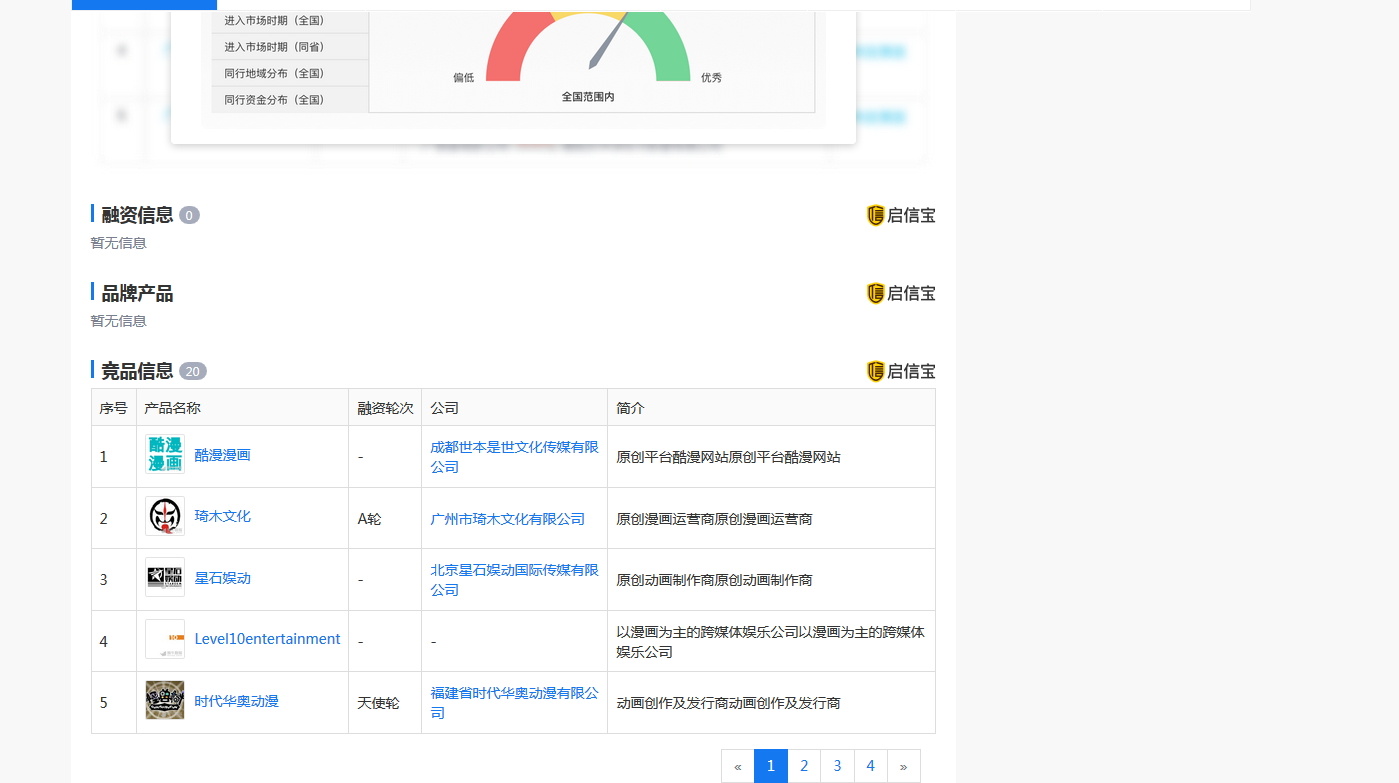Go to previous page with « button
The width and height of the screenshot is (1399, 783).
pos(738,766)
